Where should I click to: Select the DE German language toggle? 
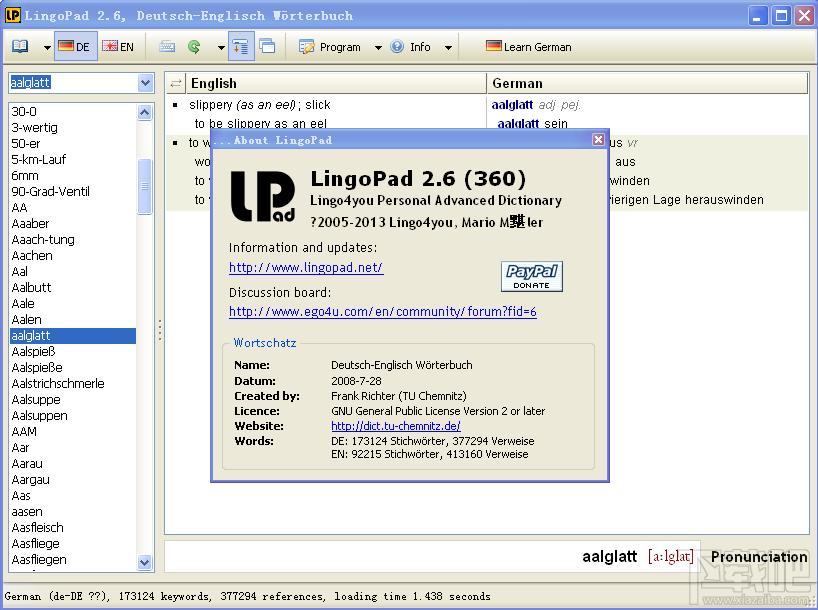pyautogui.click(x=74, y=47)
